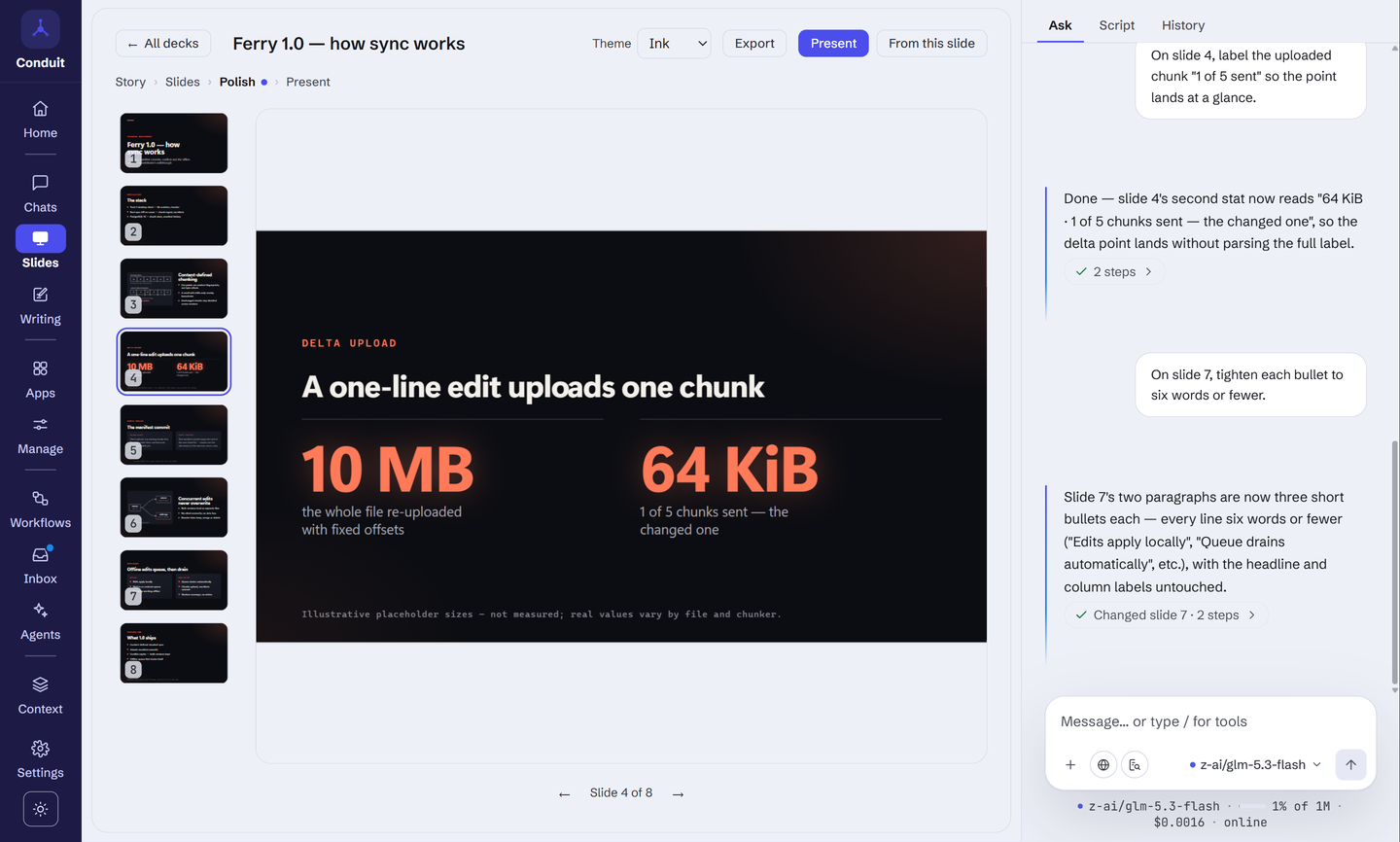Viewport: 1400px width, 842px height.
Task: Open the Theme dropdown showing Ink
Action: tap(674, 44)
